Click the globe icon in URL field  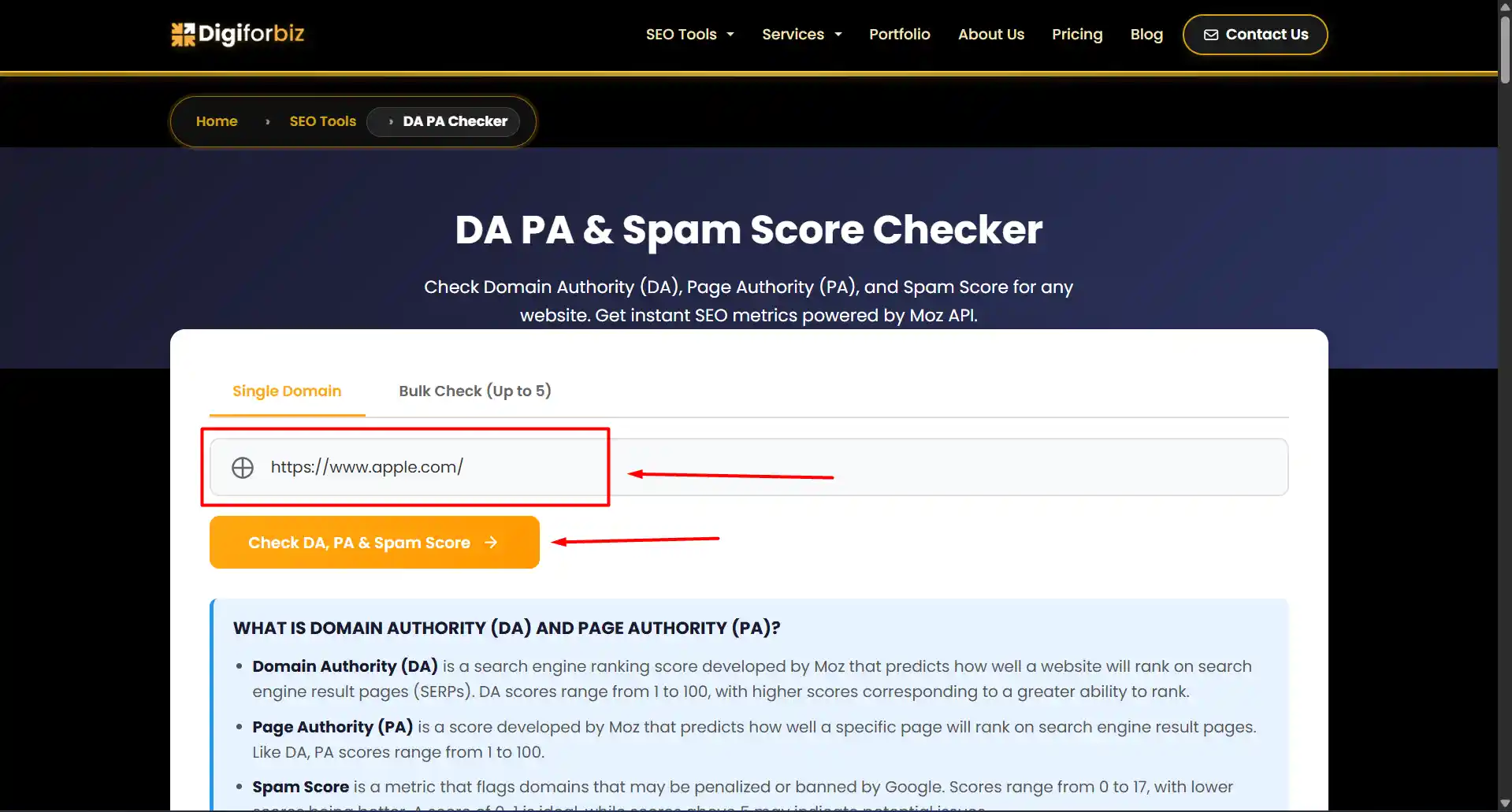[243, 468]
